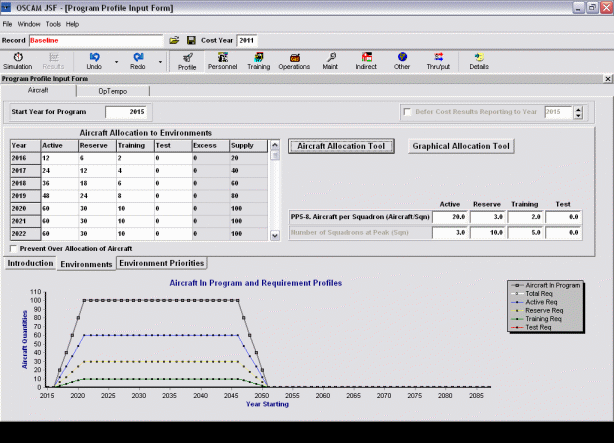Screen dimensions: 614x443
Task: Open the Indirect costs section
Action: 366,61
